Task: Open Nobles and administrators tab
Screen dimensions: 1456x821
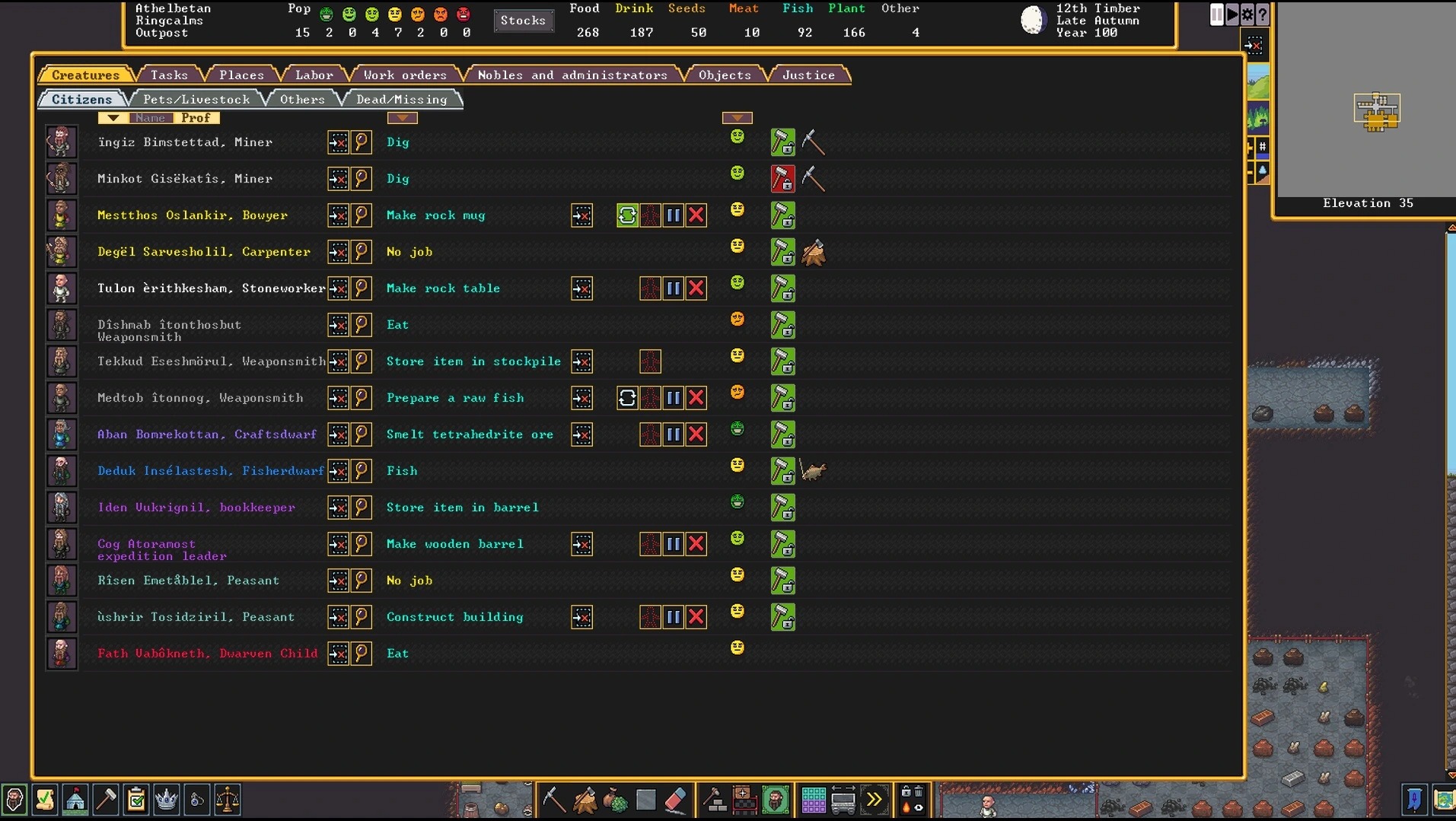Action: click(x=572, y=75)
